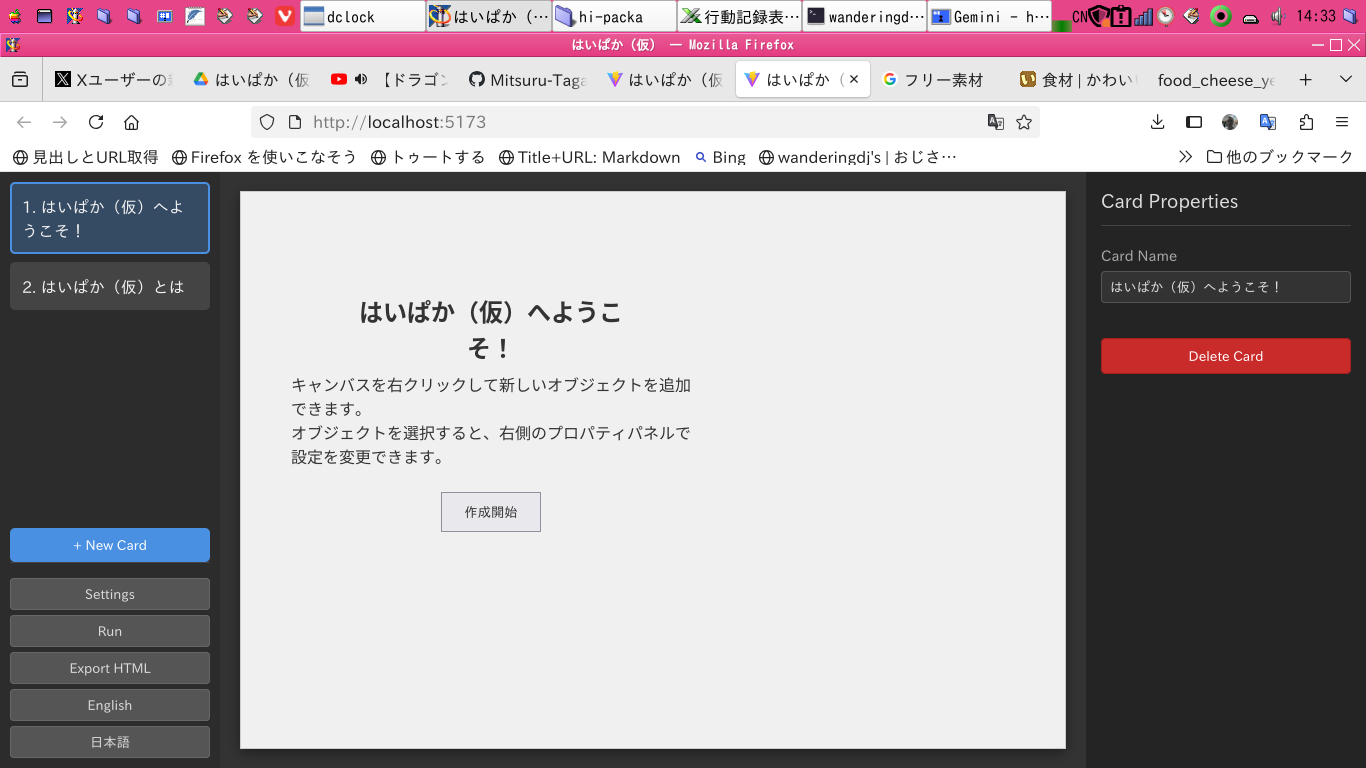
Task: Click the dark round extension icon in the toolbar
Action: pyautogui.click(x=1230, y=122)
